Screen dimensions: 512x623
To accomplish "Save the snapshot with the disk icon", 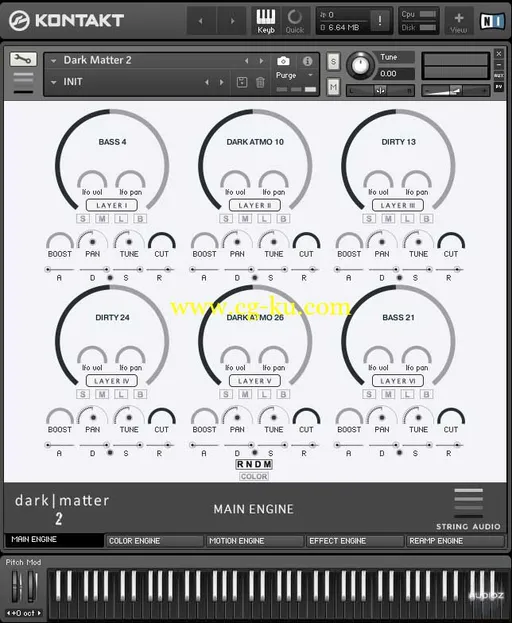I will [242, 82].
